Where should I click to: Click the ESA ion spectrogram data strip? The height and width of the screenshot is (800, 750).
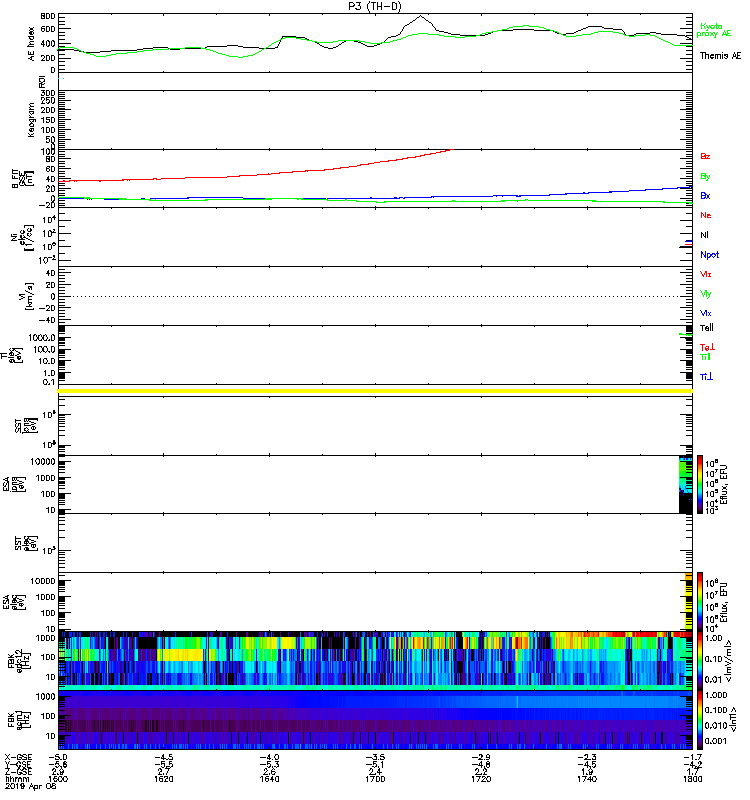(x=685, y=484)
